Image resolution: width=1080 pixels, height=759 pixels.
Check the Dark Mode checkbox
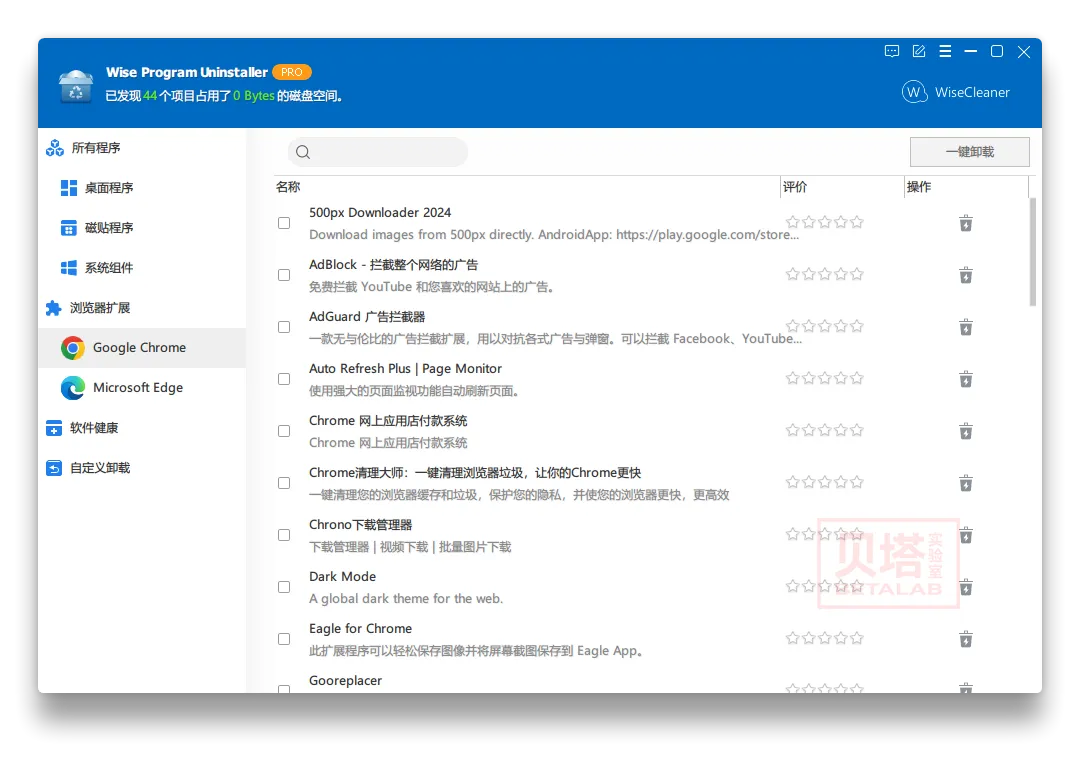point(284,587)
